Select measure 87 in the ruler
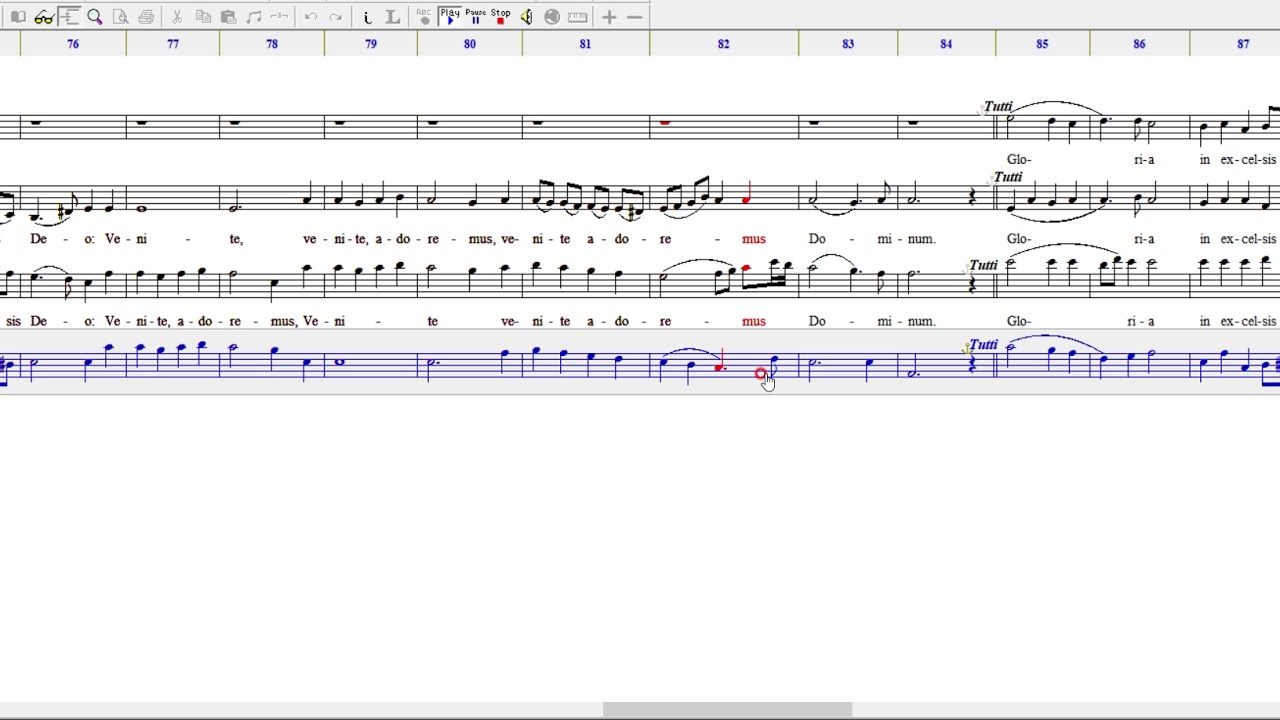 pyautogui.click(x=1243, y=44)
